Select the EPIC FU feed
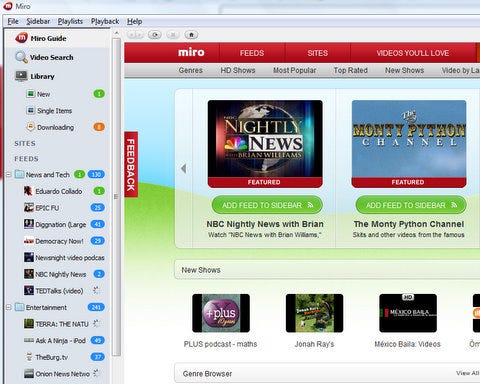 57,208
